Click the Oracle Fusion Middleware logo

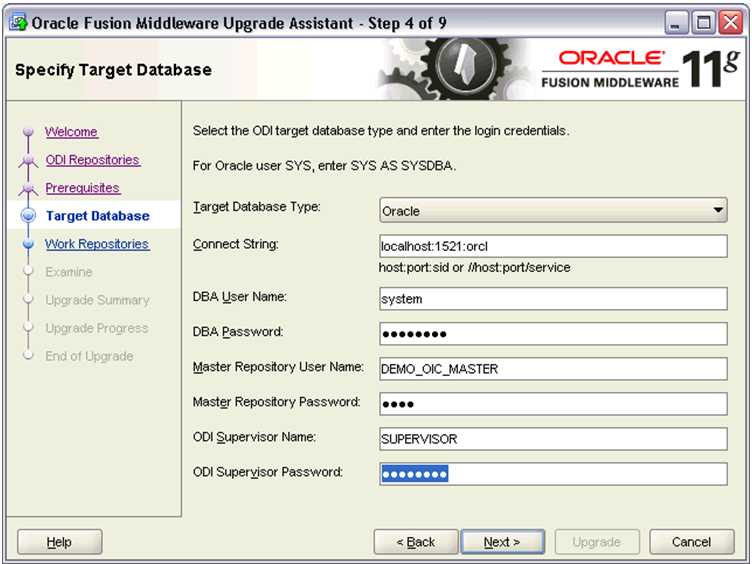(641, 70)
